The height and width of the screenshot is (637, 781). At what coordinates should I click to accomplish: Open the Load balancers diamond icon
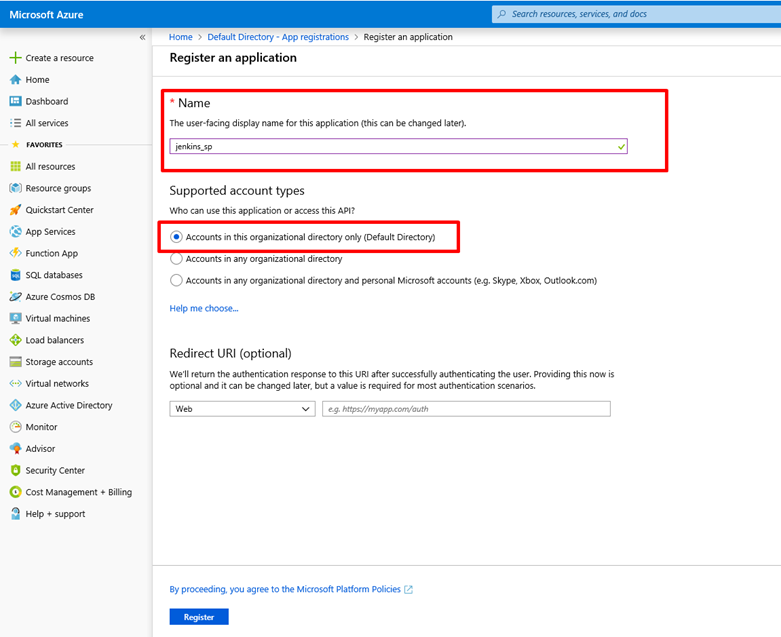coord(15,340)
